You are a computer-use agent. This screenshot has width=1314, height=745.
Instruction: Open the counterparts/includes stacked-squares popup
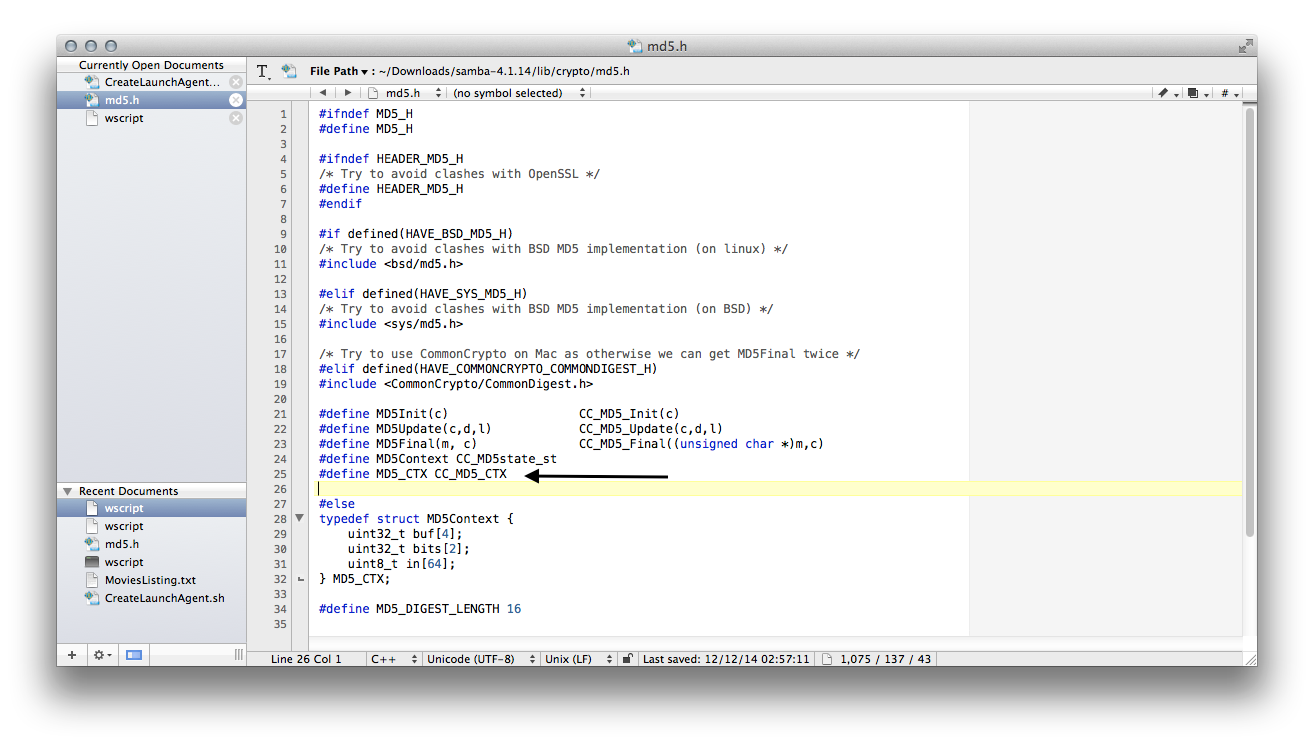(x=1197, y=93)
